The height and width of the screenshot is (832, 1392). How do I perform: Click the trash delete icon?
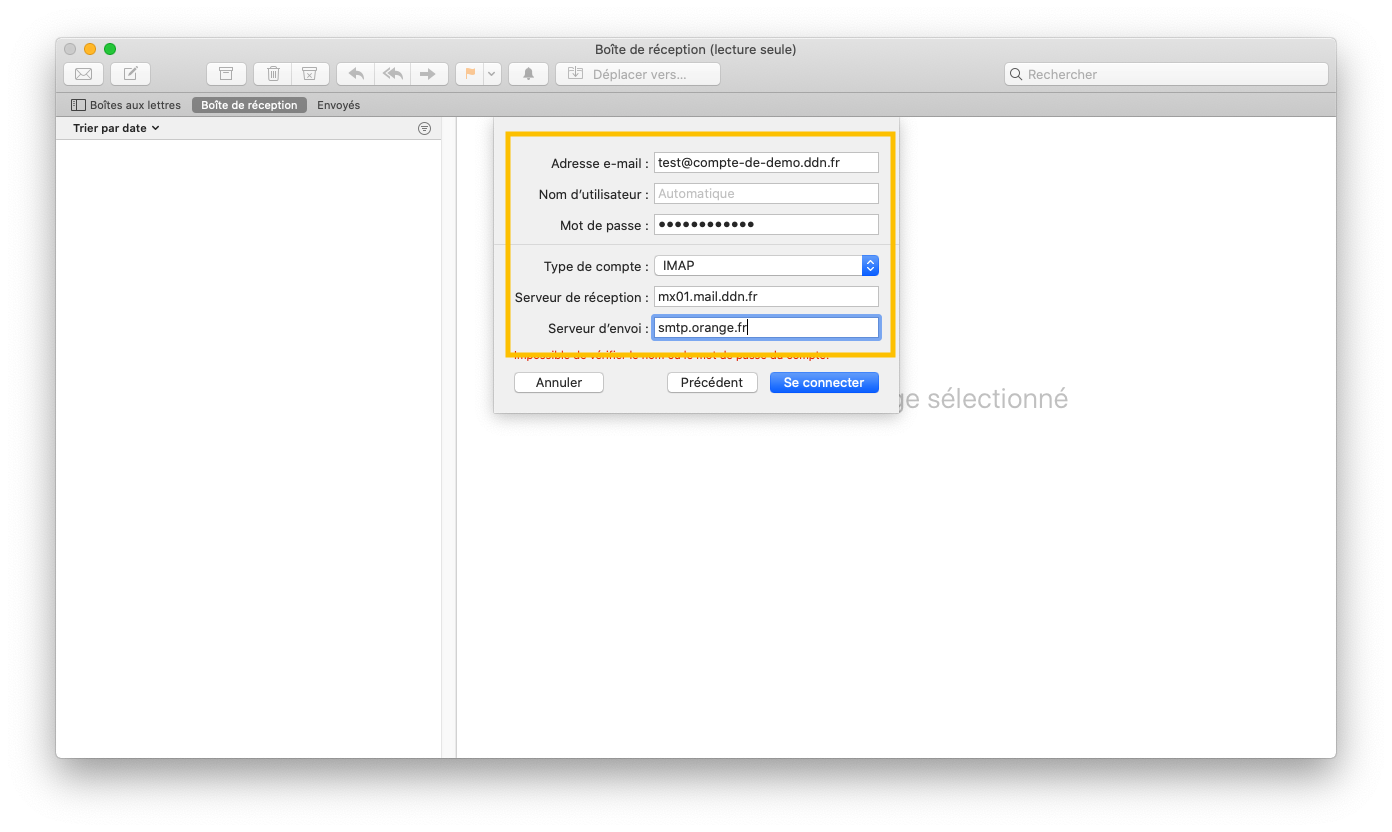(x=273, y=74)
